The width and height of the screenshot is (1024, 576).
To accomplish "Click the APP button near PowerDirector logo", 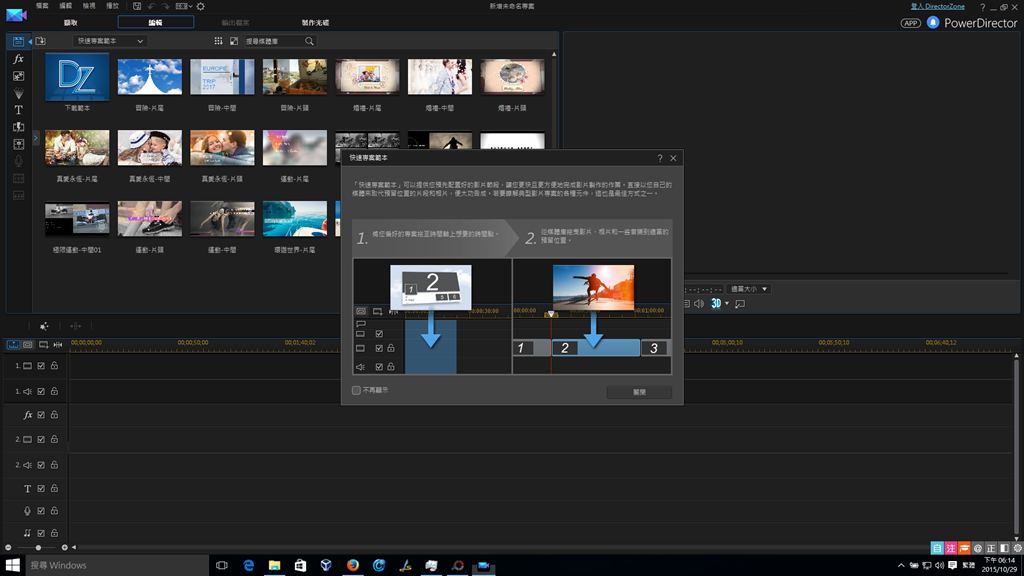I will click(910, 23).
